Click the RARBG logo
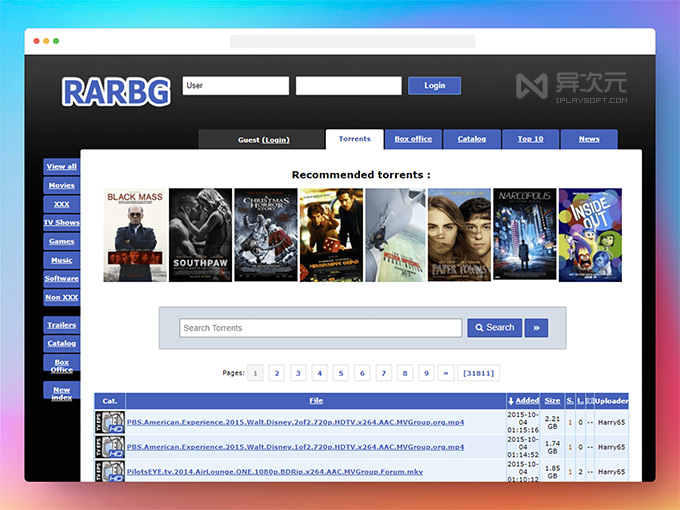This screenshot has height=510, width=680. [x=115, y=91]
